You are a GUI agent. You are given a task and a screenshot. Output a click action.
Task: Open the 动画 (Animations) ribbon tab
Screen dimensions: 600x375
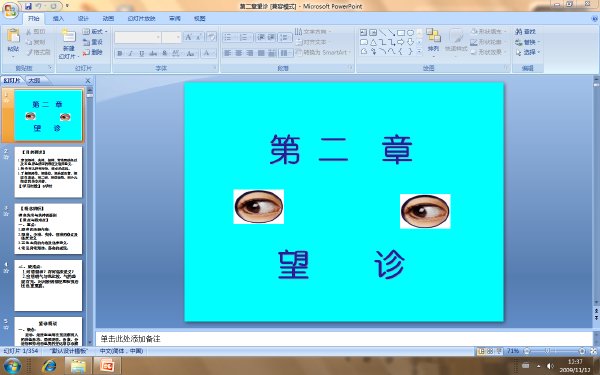click(108, 18)
